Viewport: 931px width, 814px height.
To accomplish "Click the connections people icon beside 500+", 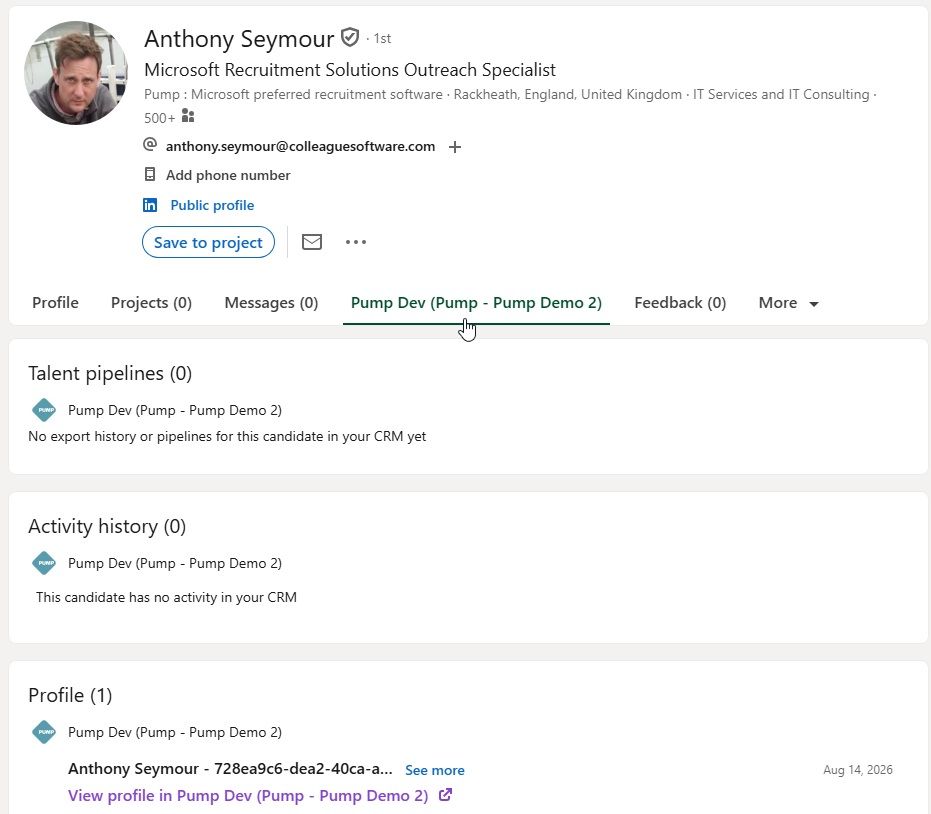I will click(x=188, y=116).
